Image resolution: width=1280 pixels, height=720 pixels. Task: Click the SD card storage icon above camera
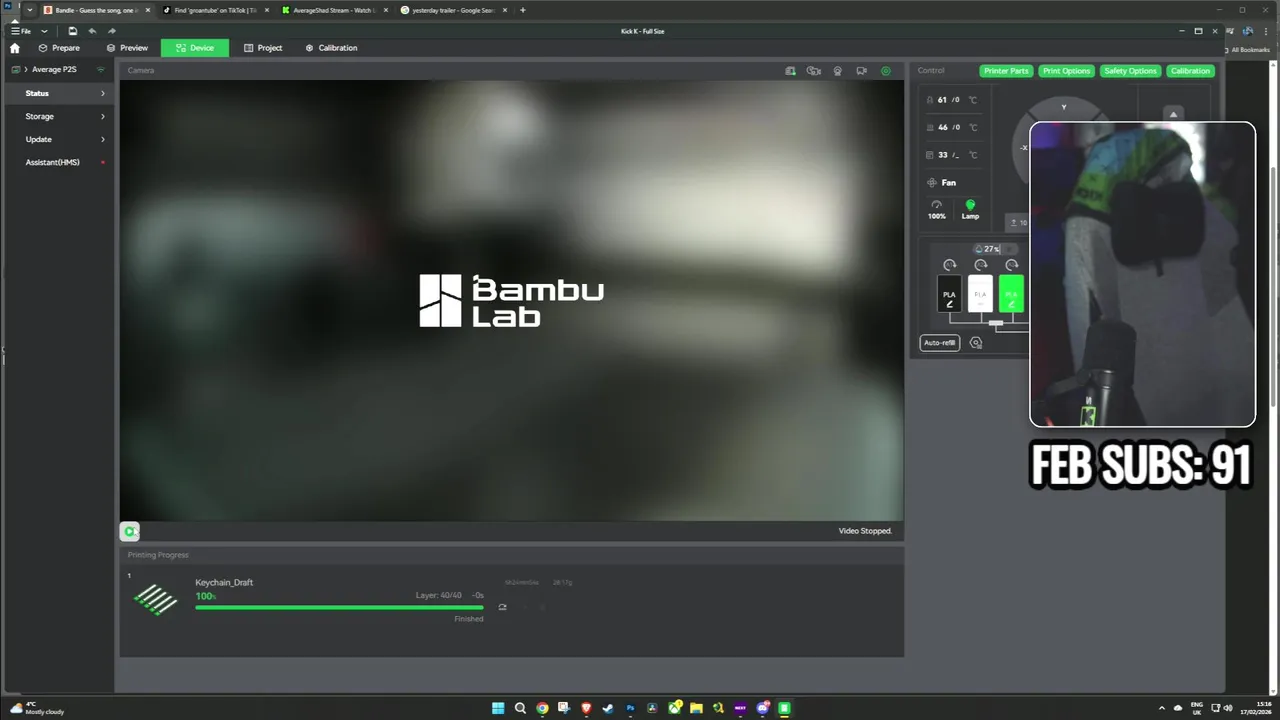point(790,71)
